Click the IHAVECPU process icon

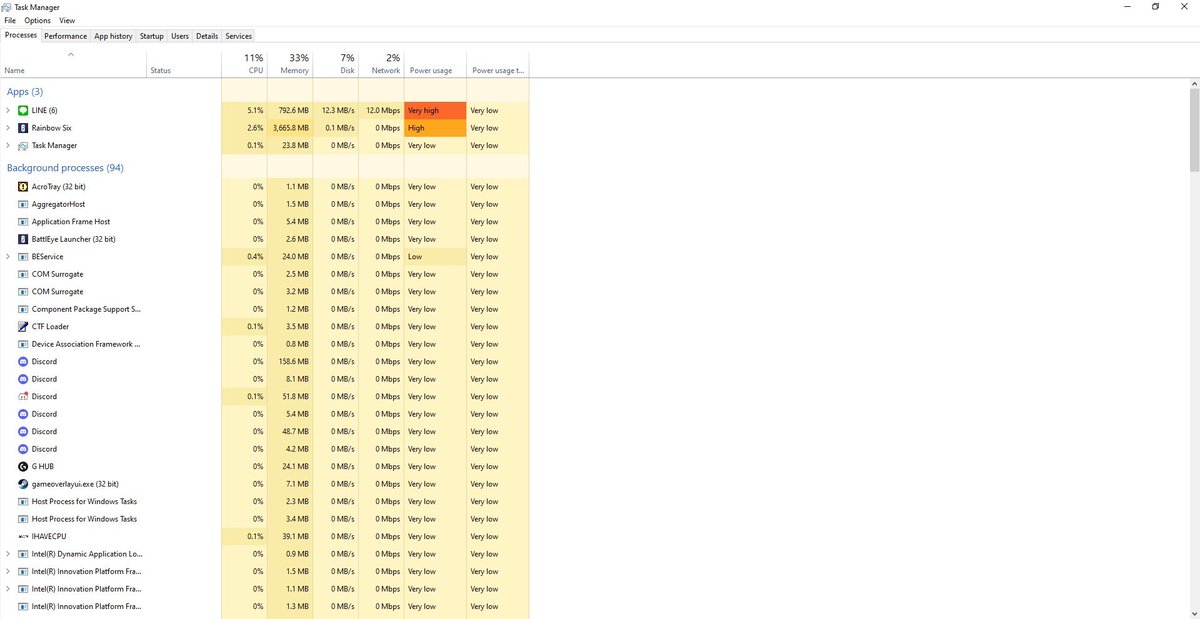pyautogui.click(x=23, y=537)
